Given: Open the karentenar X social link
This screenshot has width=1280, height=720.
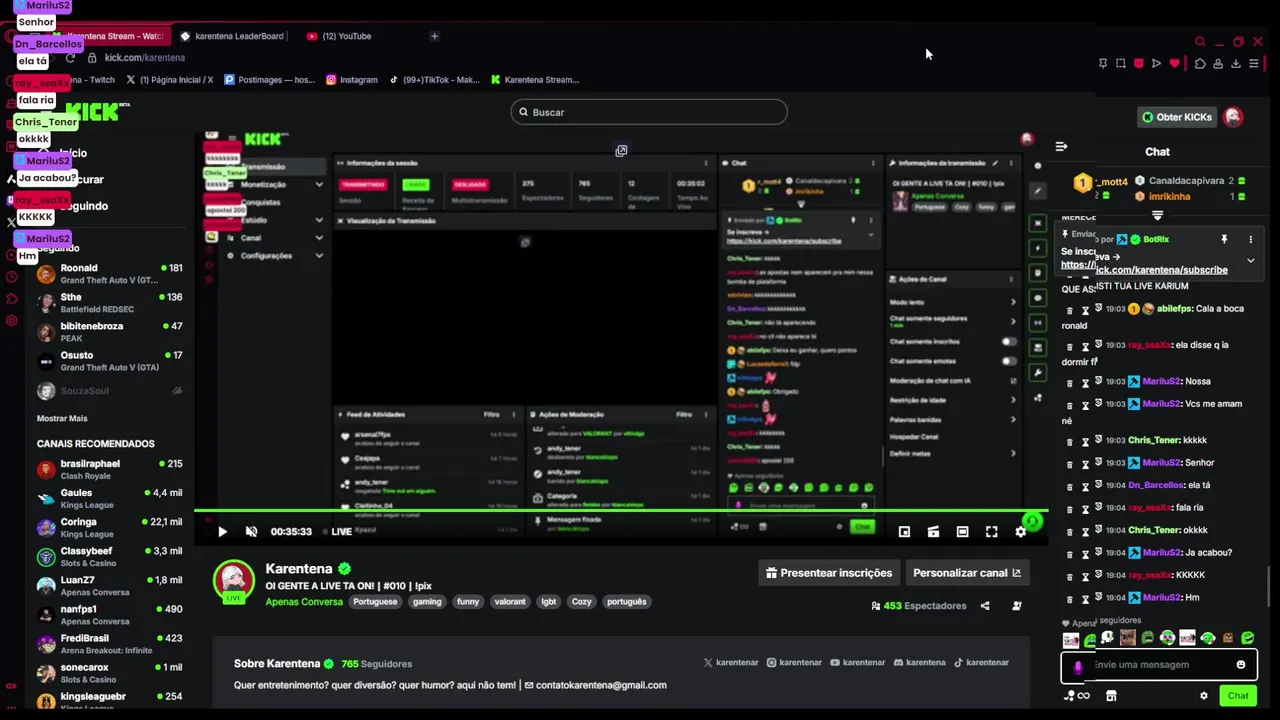Looking at the screenshot, I should tap(731, 662).
